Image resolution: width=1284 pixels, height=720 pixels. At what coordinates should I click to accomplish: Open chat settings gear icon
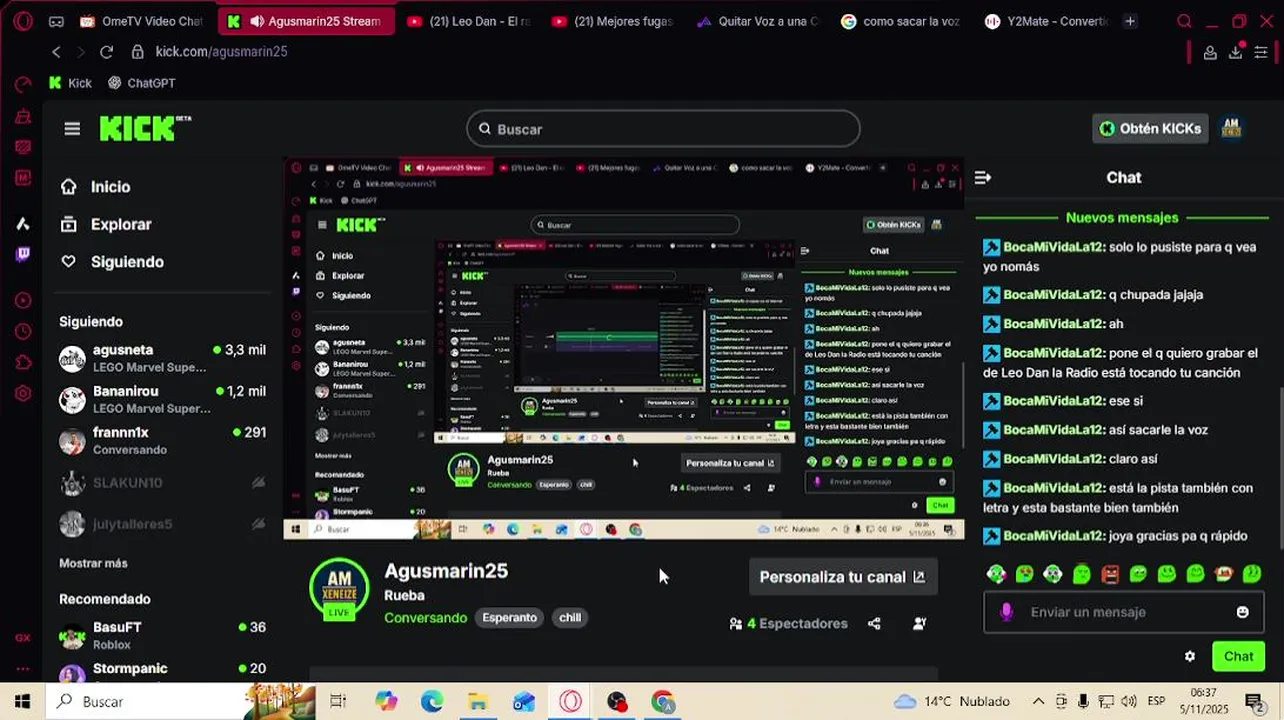click(1189, 657)
